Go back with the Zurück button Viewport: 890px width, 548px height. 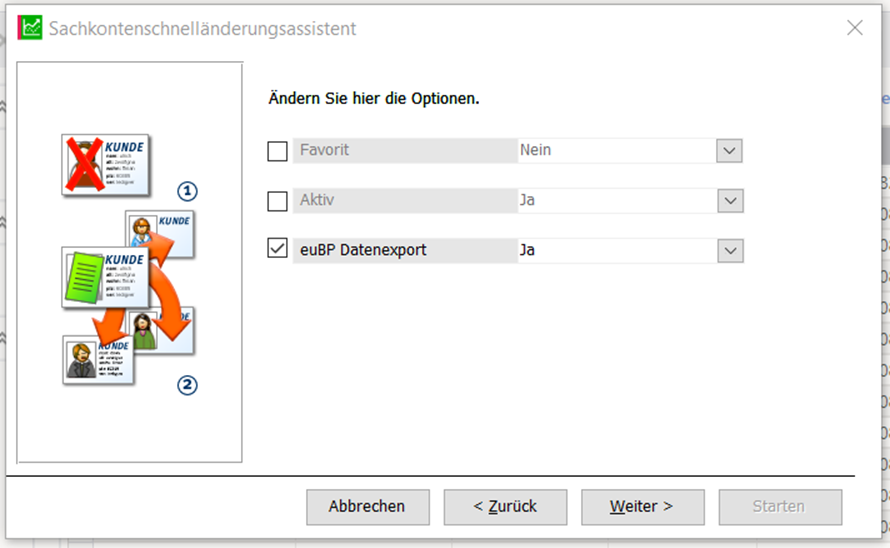(505, 507)
